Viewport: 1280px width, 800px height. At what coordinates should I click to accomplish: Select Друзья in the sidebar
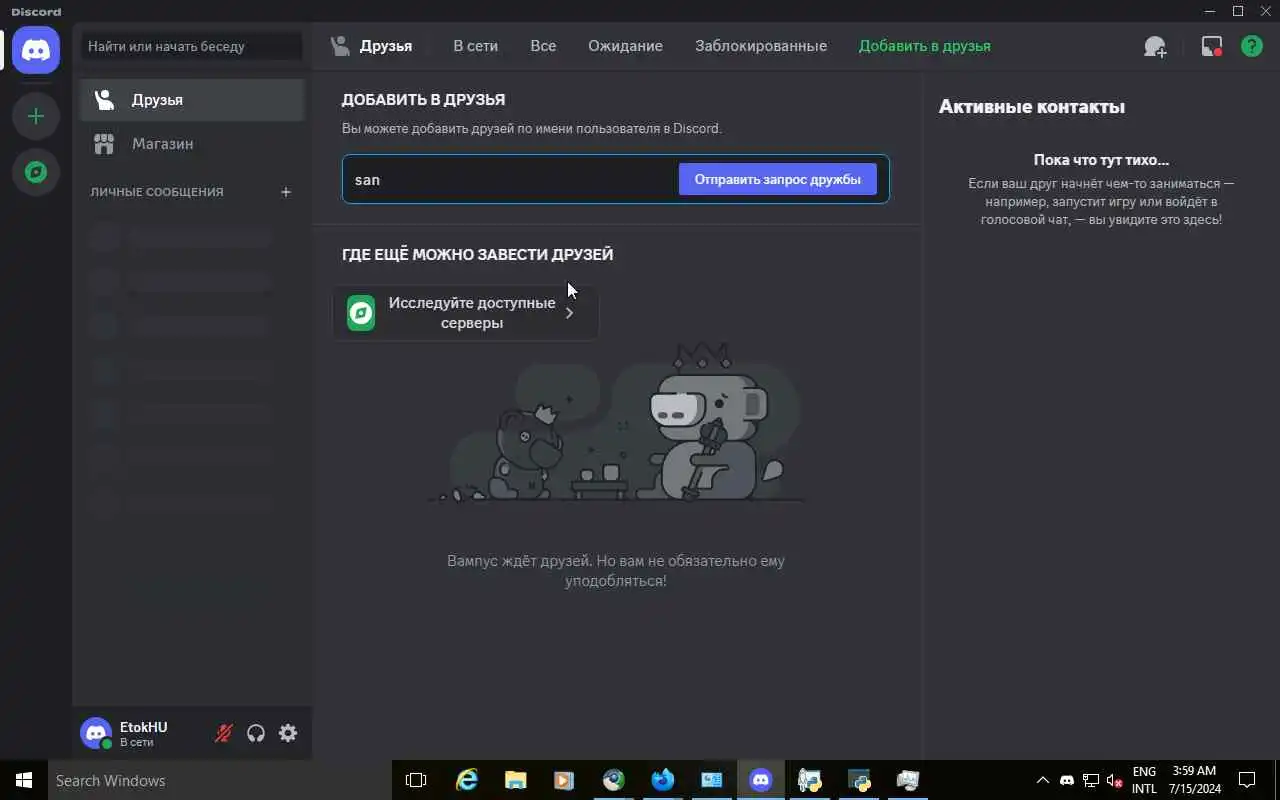[x=192, y=100]
